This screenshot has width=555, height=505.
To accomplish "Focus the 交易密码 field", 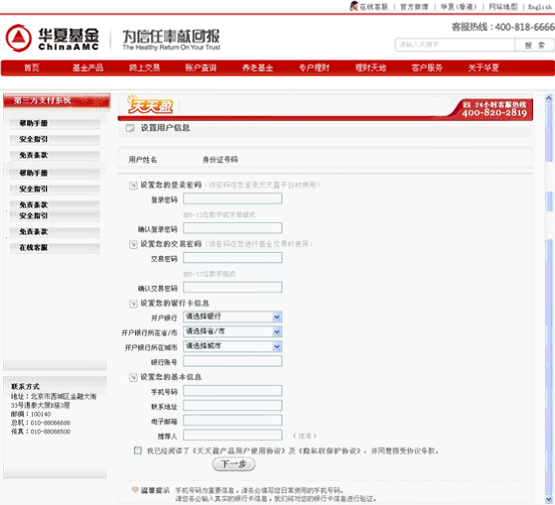I will tap(233, 258).
